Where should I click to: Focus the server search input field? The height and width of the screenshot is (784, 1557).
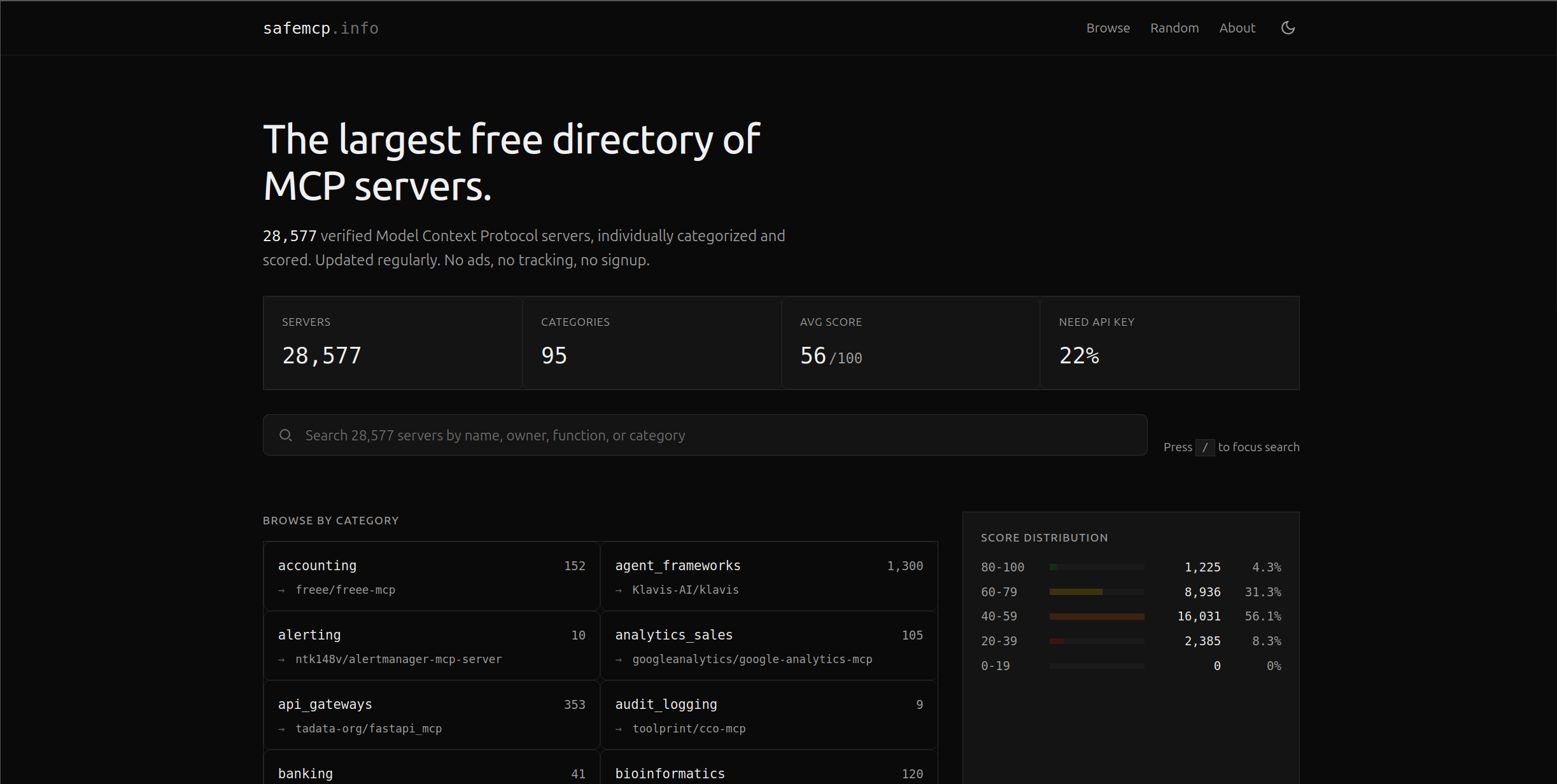[x=705, y=435]
